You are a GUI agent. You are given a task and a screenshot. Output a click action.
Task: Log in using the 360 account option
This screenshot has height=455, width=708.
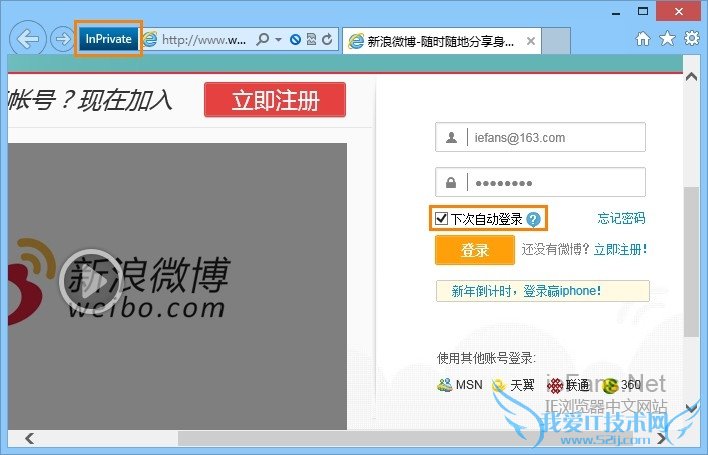coord(621,385)
